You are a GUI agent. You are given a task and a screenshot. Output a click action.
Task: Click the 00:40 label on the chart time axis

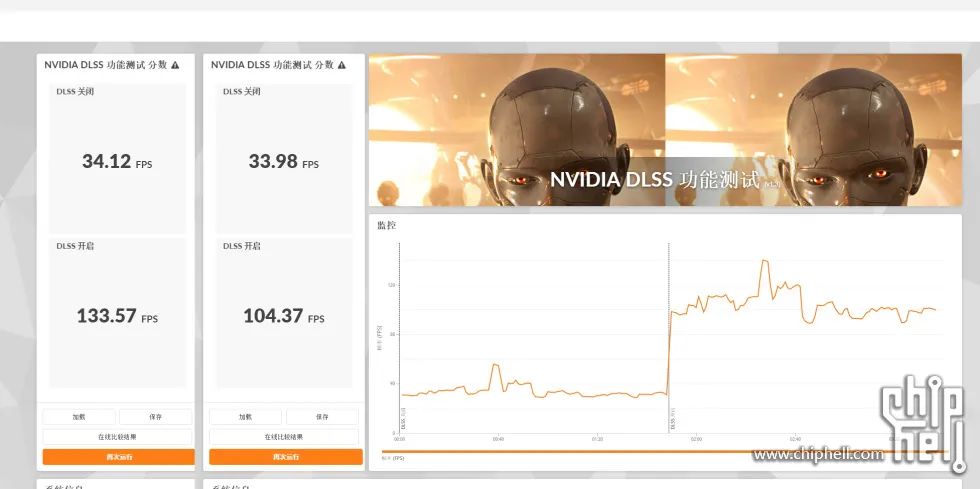[498, 439]
